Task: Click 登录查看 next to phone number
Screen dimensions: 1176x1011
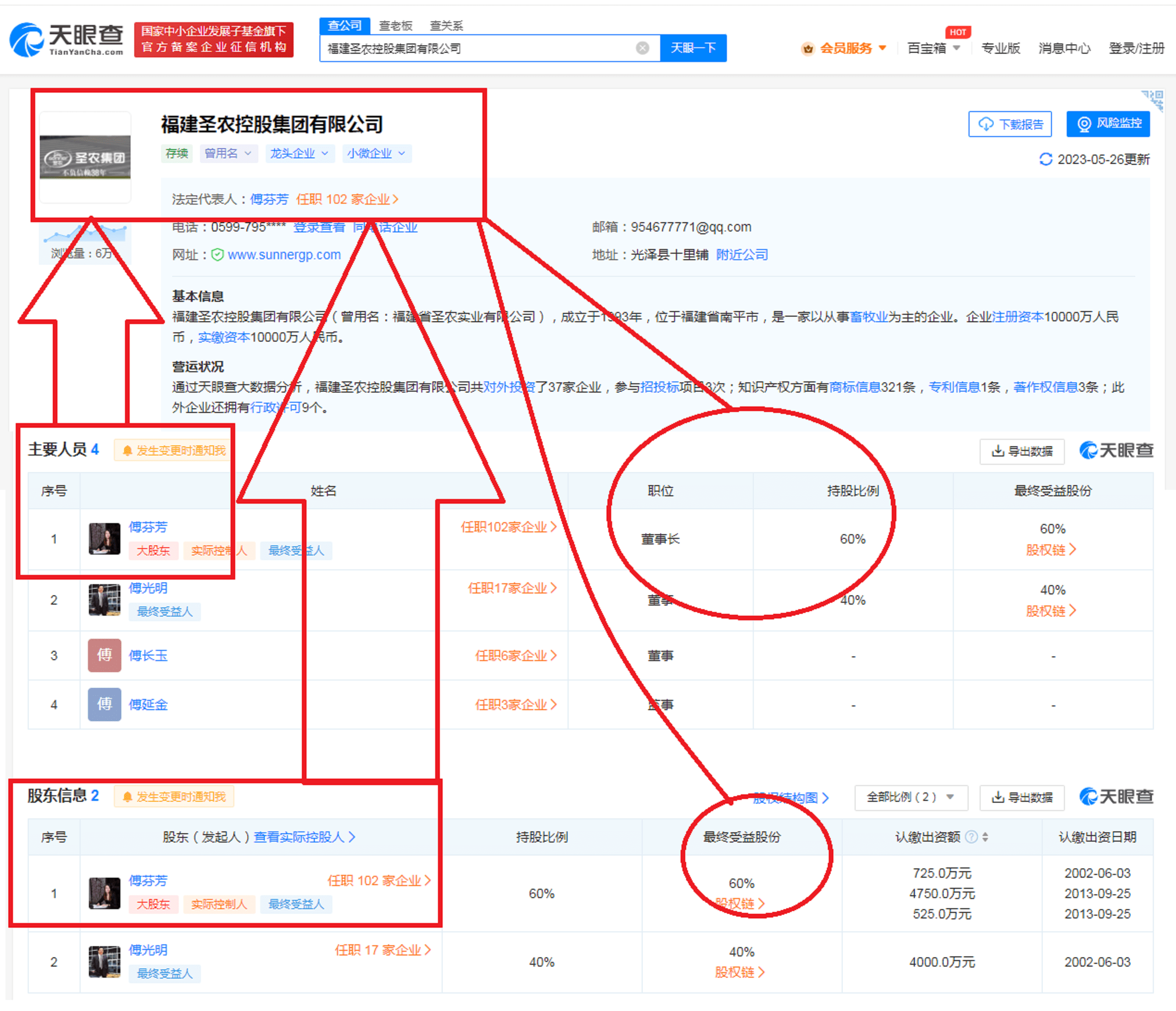Action: point(319,227)
